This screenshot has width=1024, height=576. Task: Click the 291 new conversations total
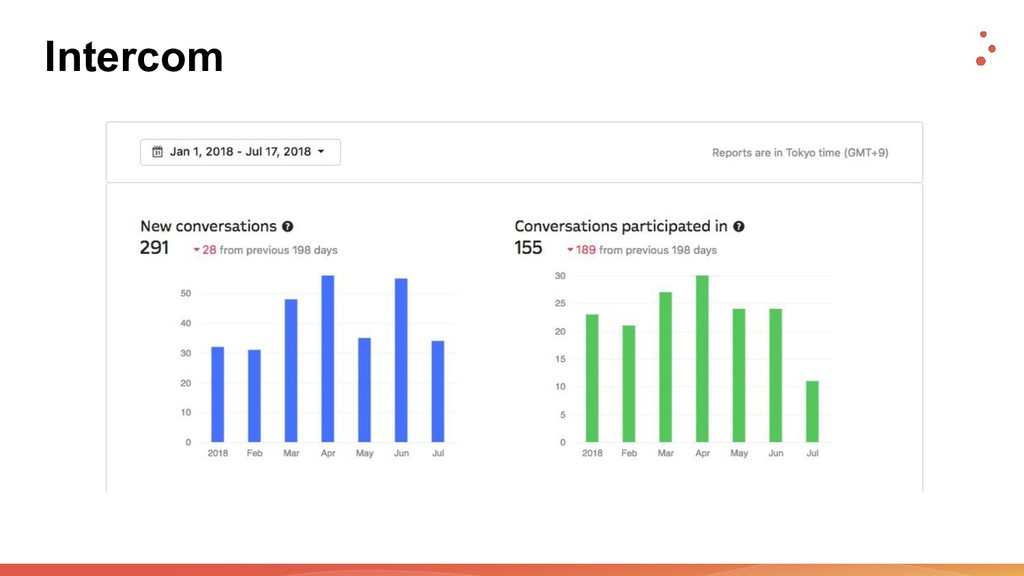click(x=154, y=248)
